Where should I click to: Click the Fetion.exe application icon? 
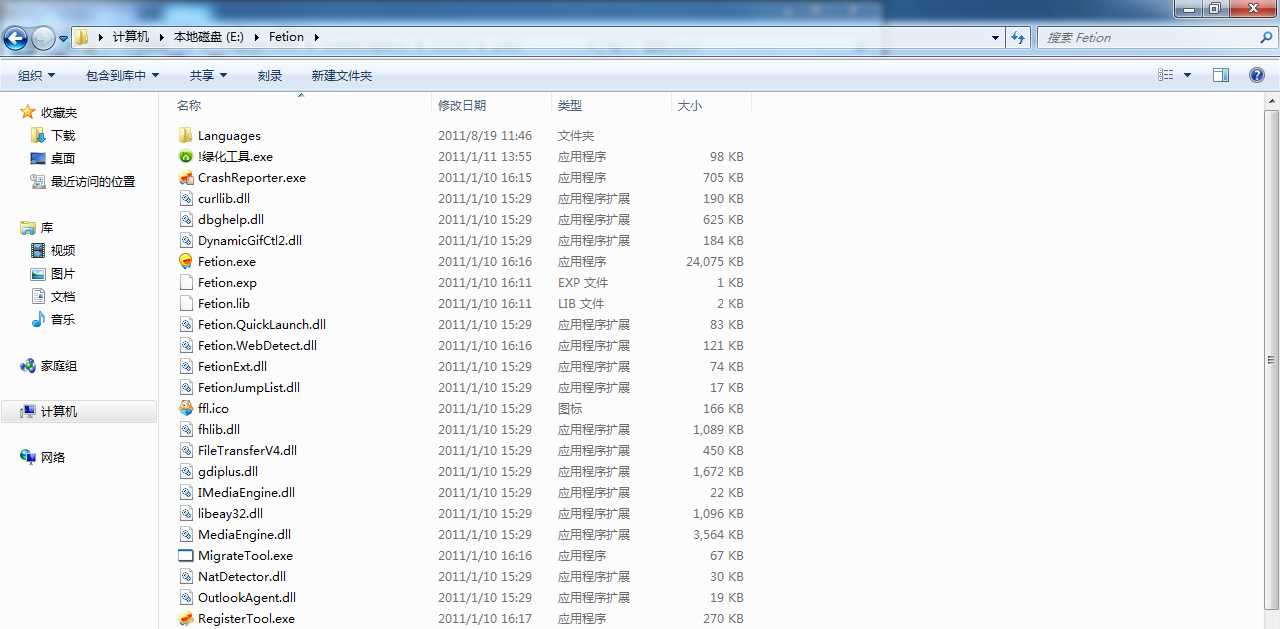(185, 261)
